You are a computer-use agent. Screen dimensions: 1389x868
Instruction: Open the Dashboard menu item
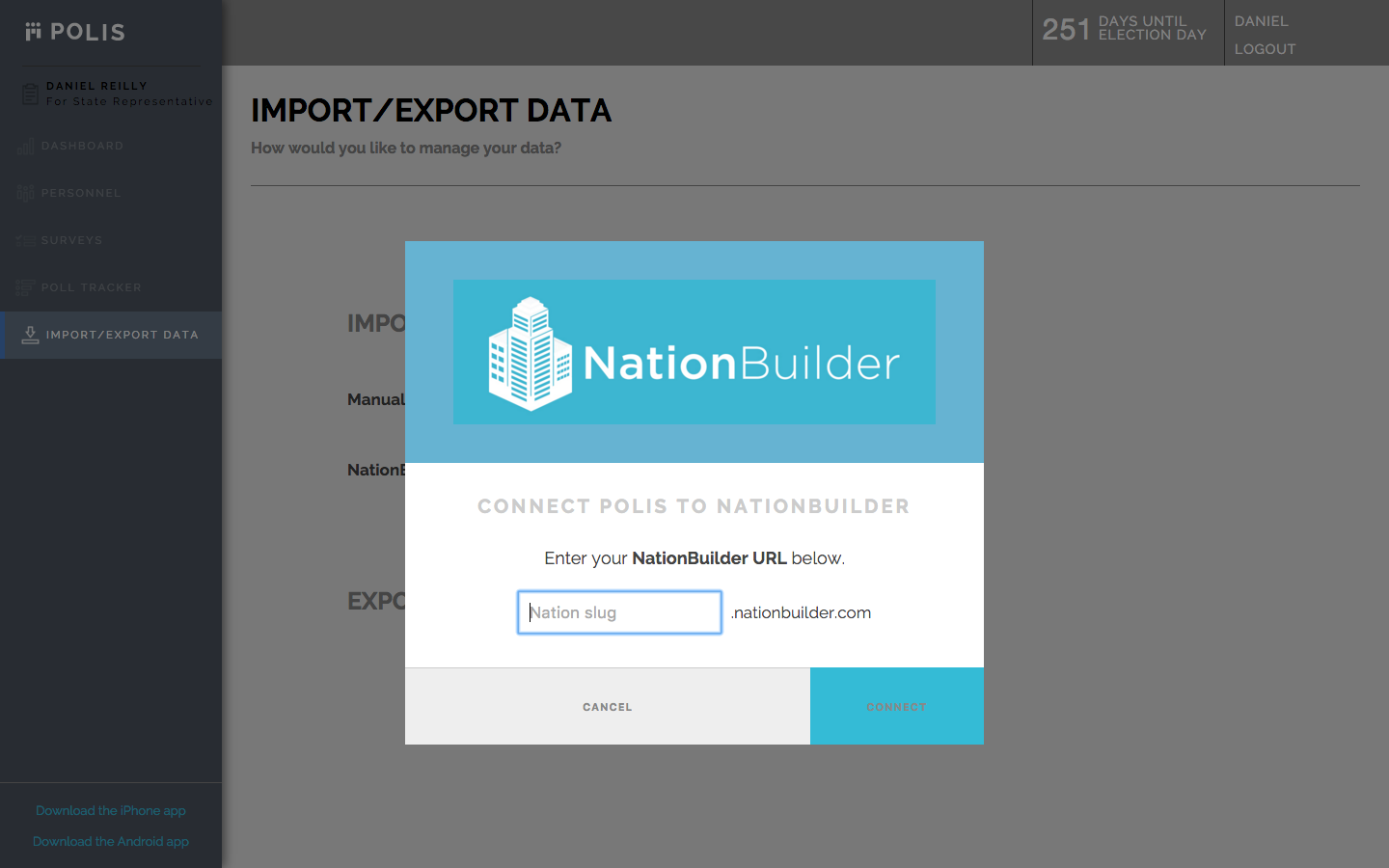click(111, 147)
